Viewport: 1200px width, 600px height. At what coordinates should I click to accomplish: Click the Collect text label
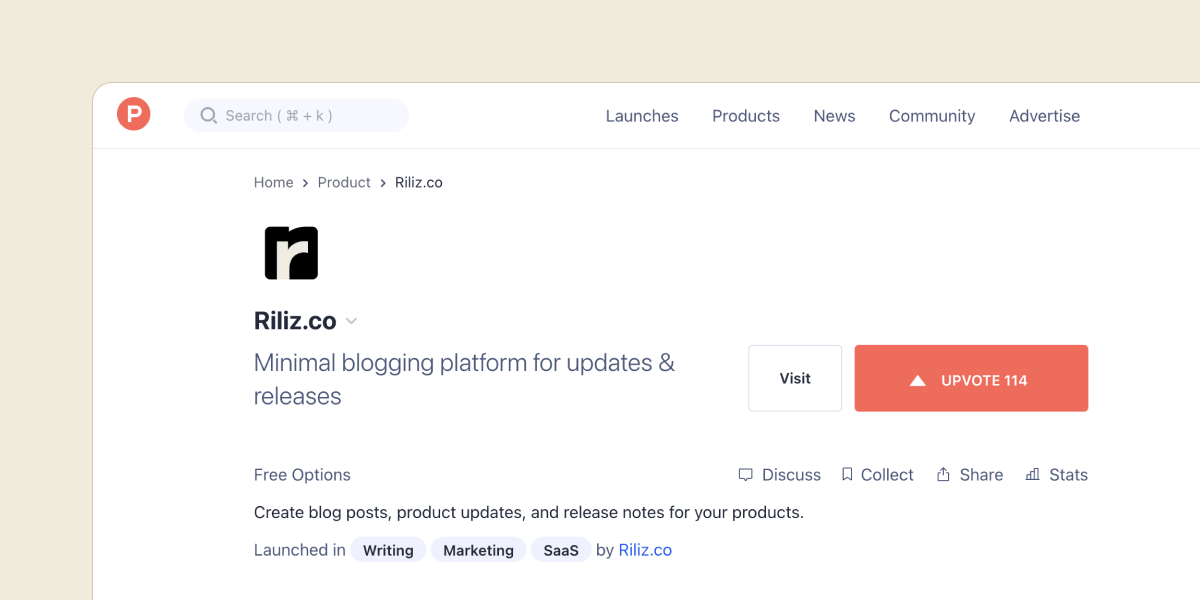887,474
